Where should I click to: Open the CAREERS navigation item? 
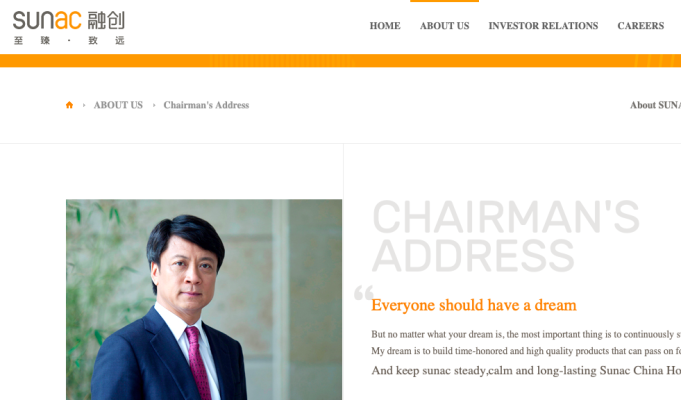641,26
